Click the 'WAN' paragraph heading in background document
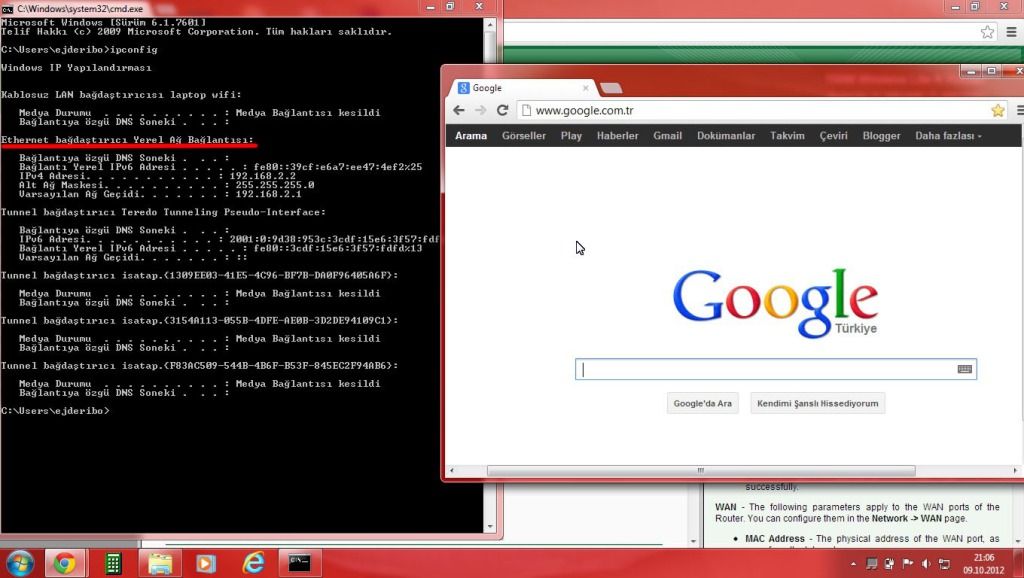 coord(726,507)
